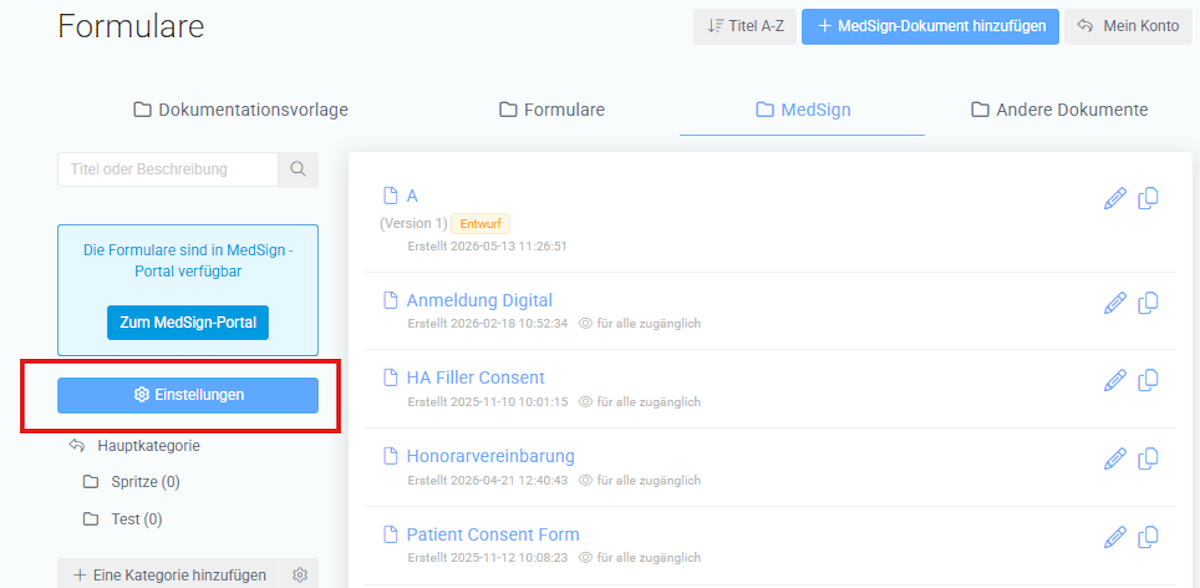Open the Titel A-Z sort option
The height and width of the screenshot is (588, 1200).
click(x=745, y=26)
